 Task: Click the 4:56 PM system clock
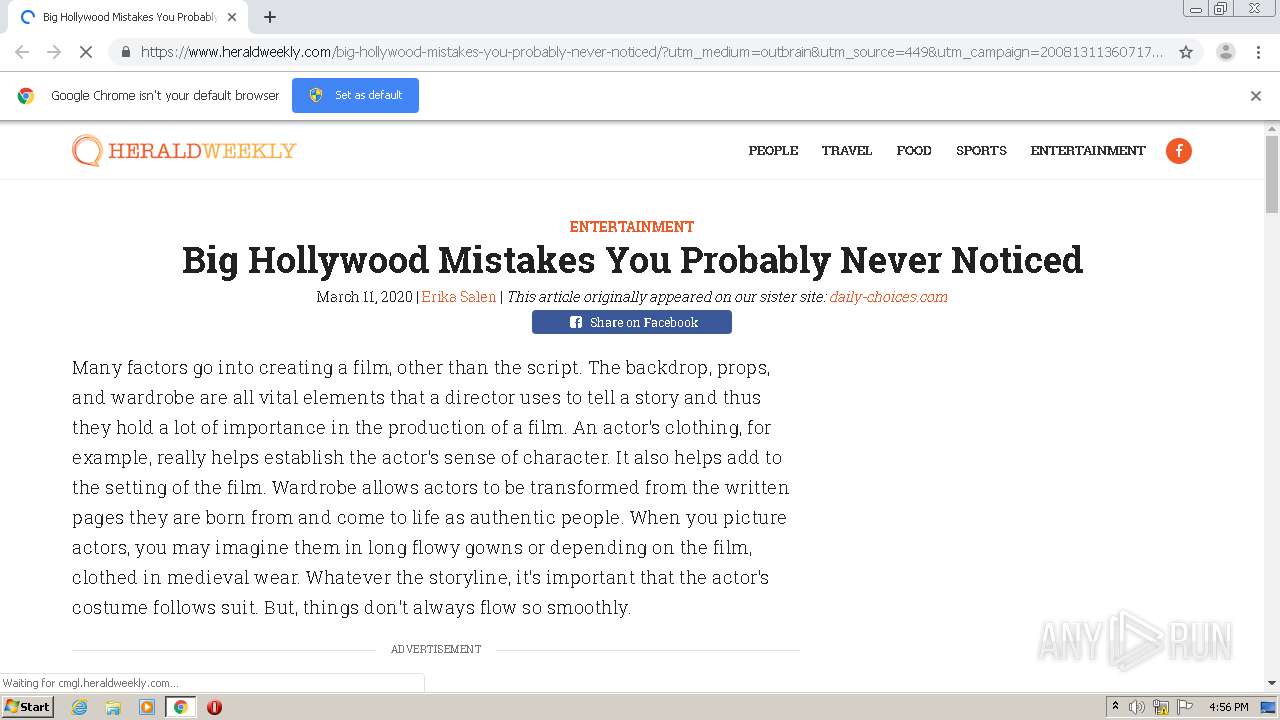(1229, 707)
